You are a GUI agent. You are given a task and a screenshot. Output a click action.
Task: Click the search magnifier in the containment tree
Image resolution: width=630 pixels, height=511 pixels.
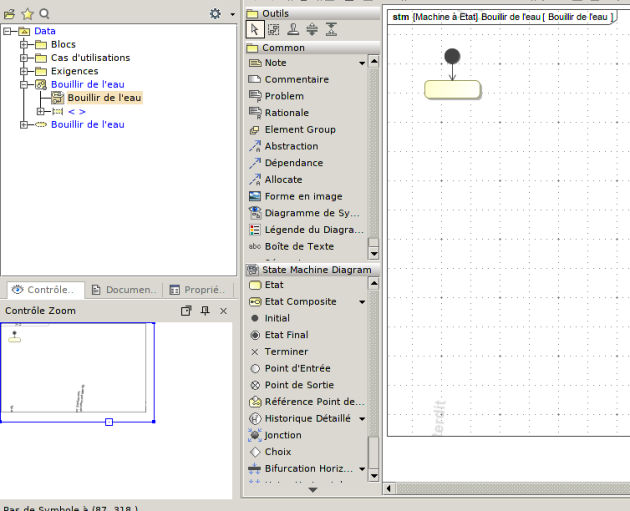(x=44, y=13)
